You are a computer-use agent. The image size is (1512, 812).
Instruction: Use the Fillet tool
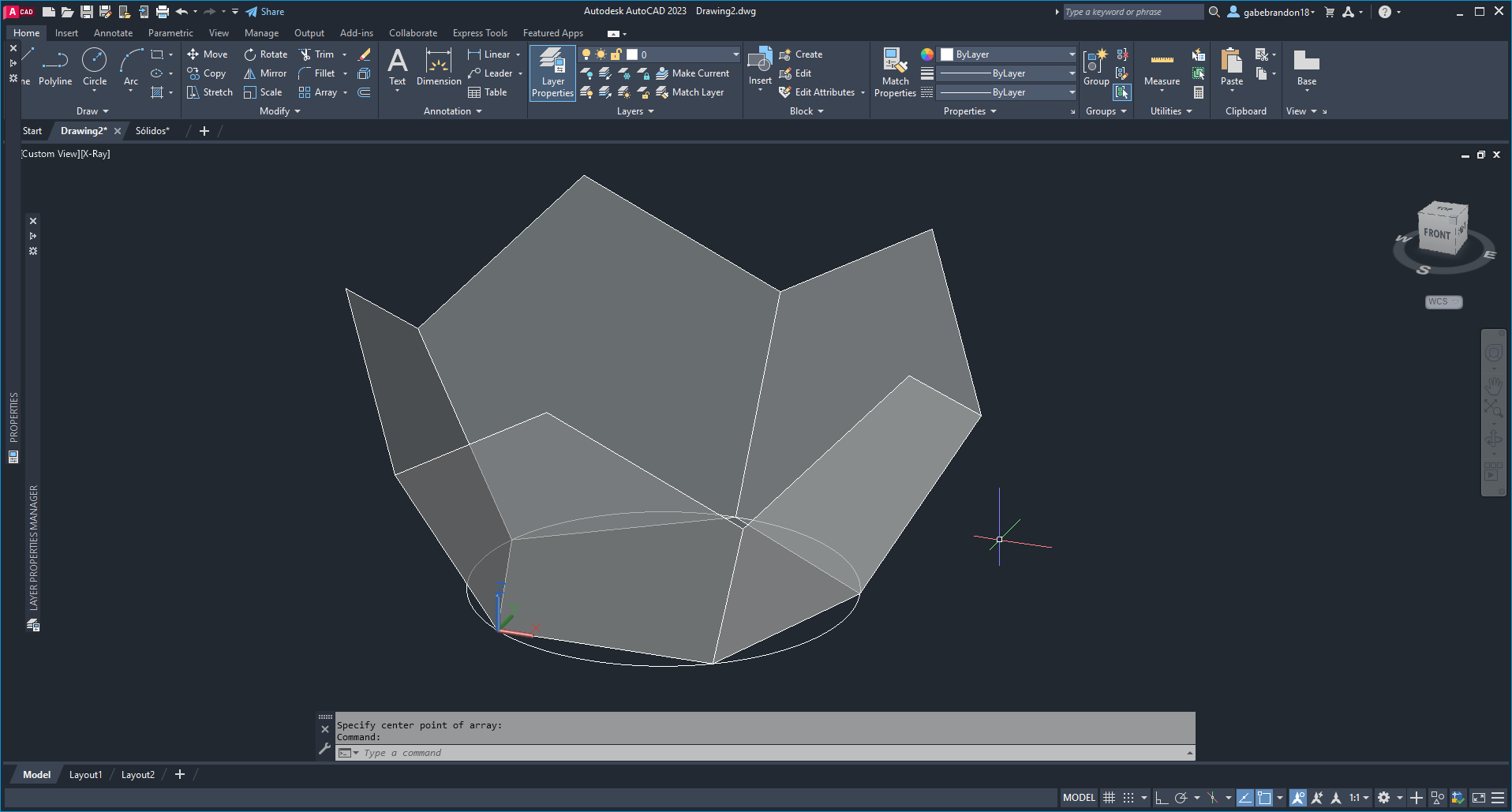click(x=317, y=73)
